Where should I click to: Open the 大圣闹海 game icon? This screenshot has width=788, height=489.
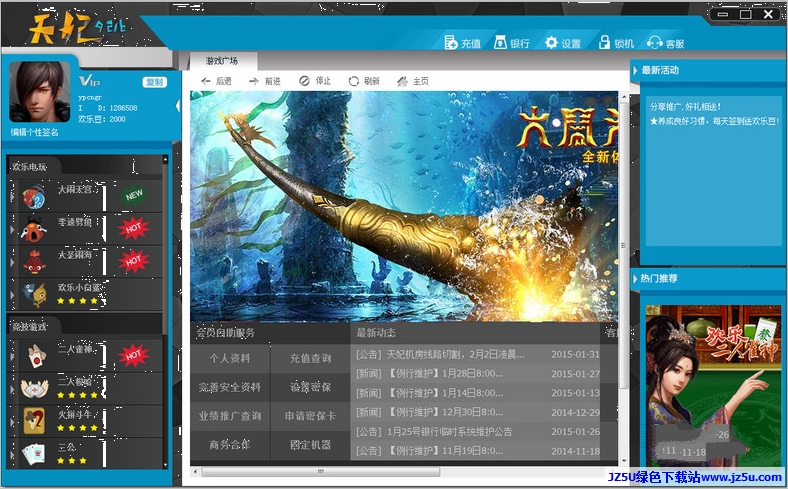click(34, 262)
